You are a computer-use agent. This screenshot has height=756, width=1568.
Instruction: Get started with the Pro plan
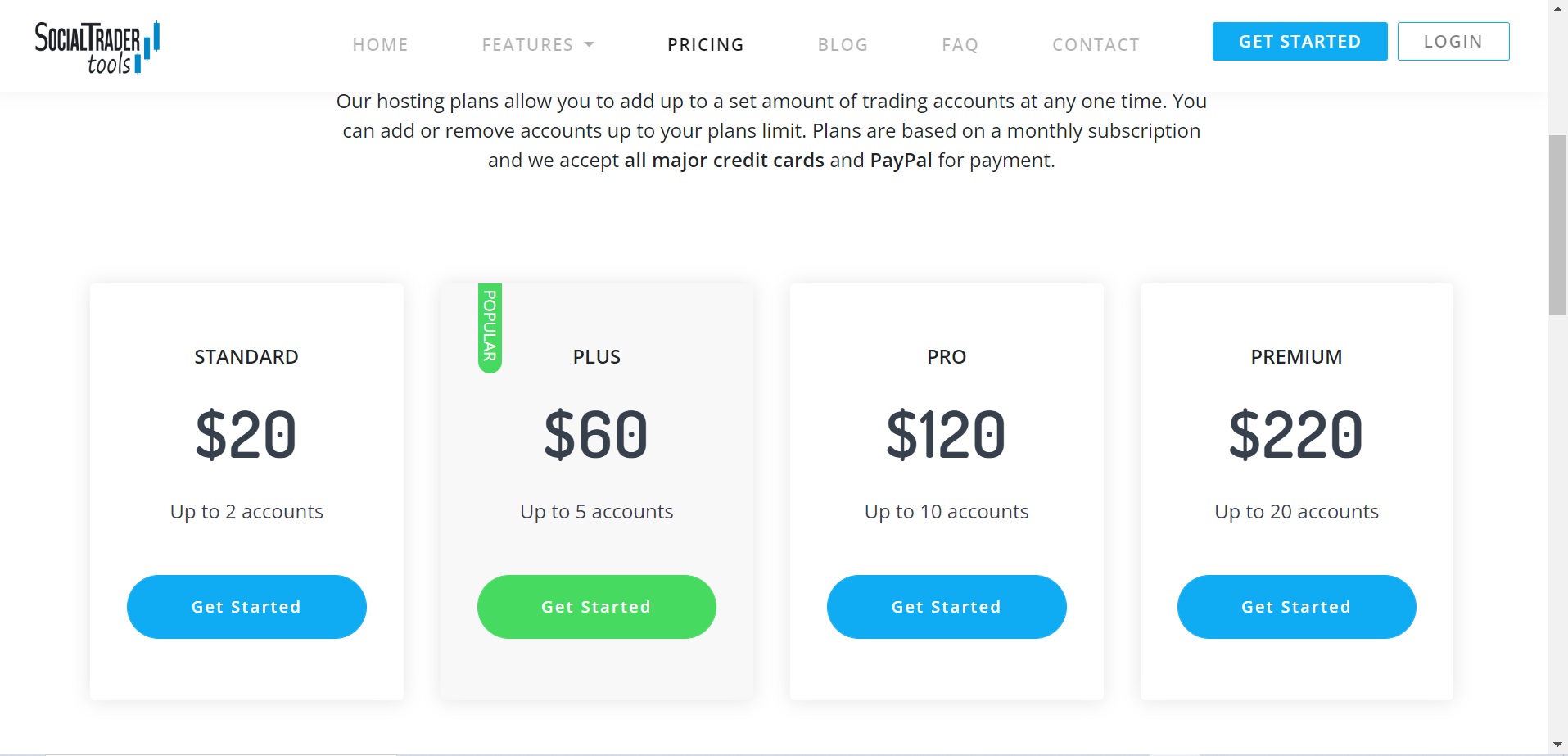tap(947, 607)
